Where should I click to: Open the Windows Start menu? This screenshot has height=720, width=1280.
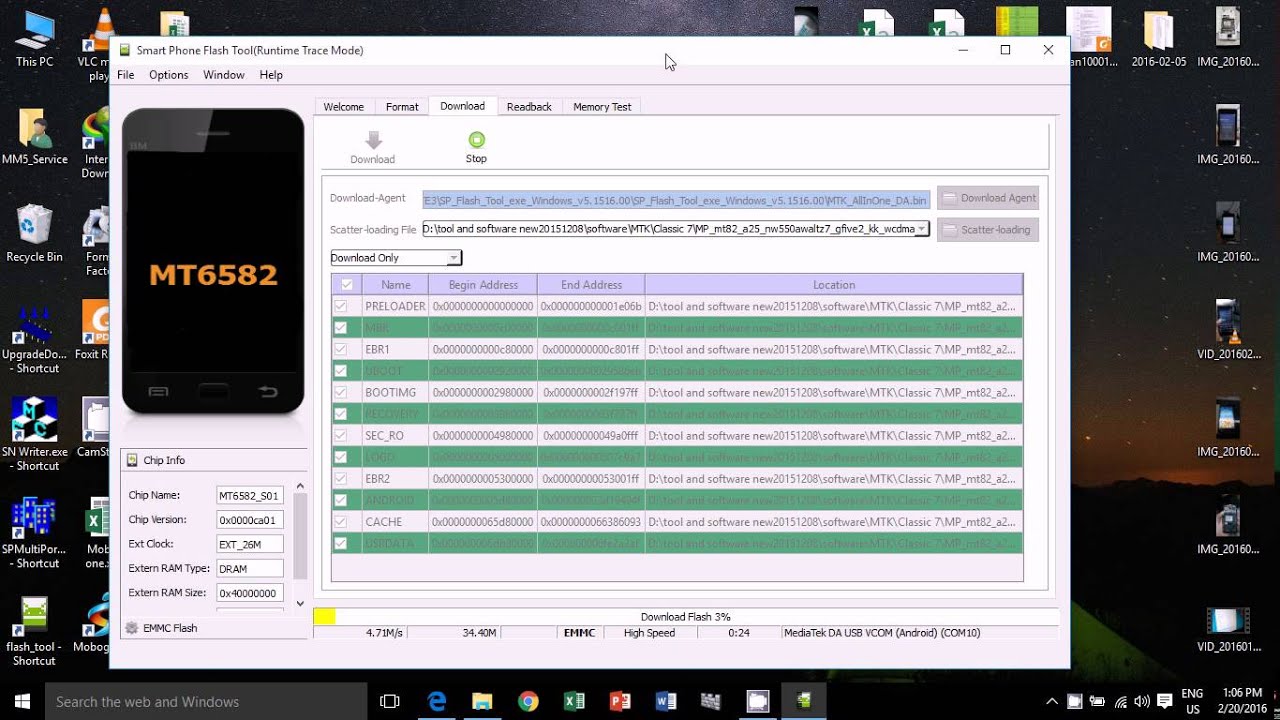[22, 702]
